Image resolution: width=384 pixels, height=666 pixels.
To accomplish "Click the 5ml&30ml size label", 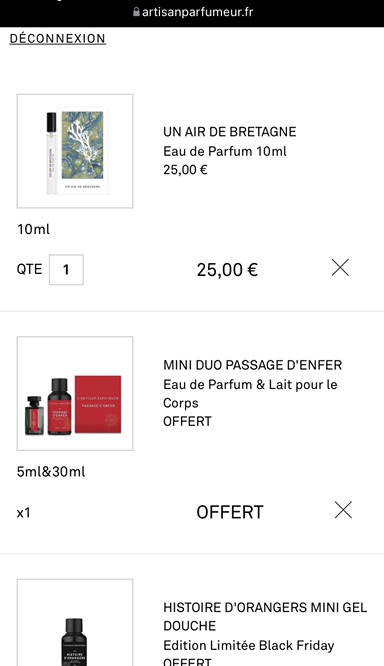I will (51, 472).
